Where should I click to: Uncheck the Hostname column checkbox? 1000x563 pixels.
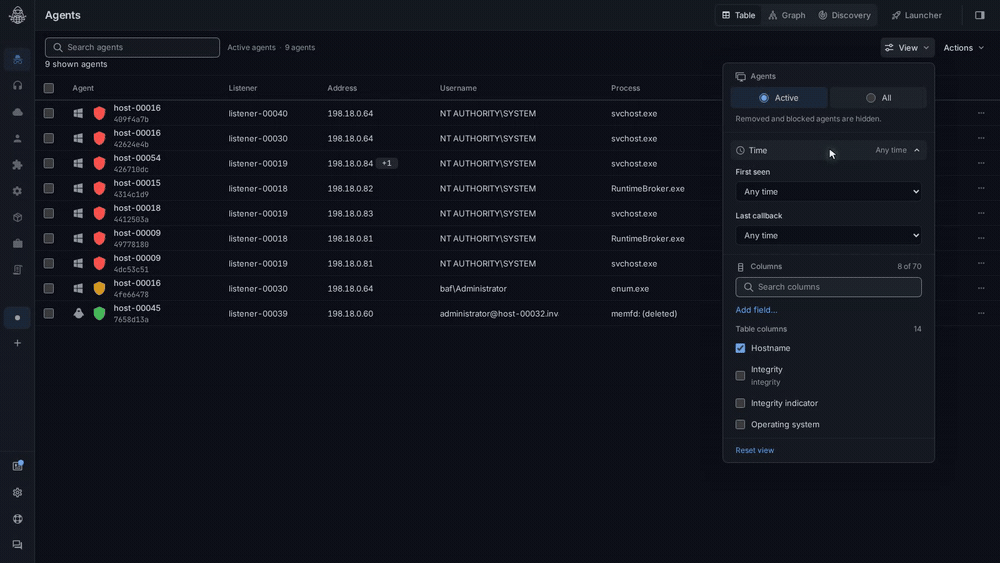pos(740,348)
